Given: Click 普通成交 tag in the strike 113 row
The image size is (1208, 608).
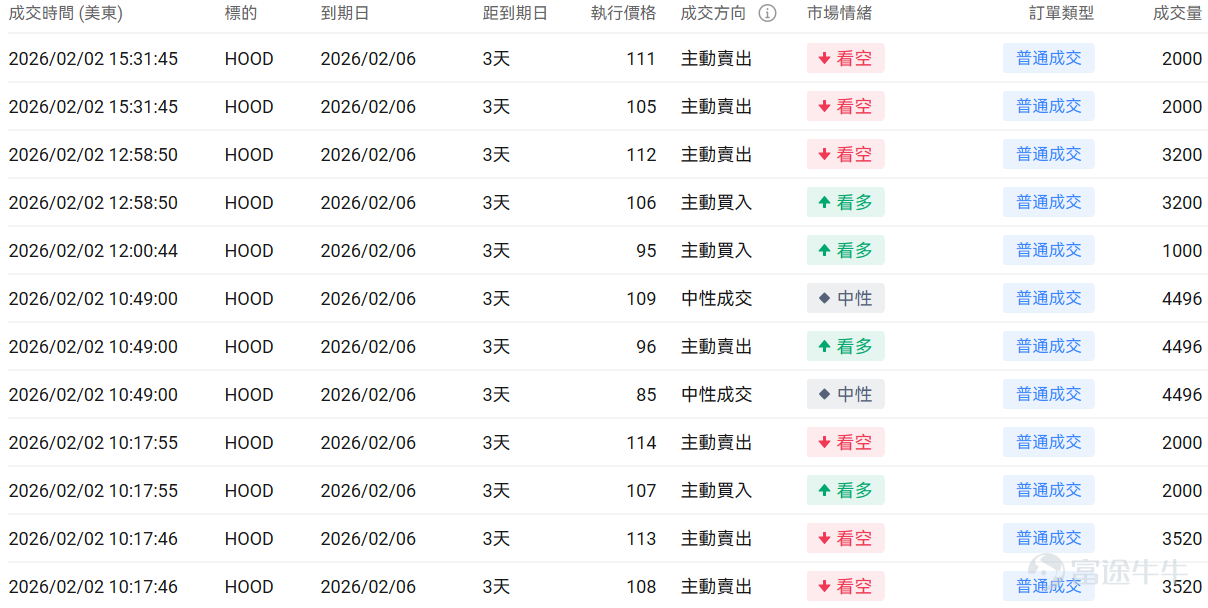Looking at the screenshot, I should [1049, 538].
